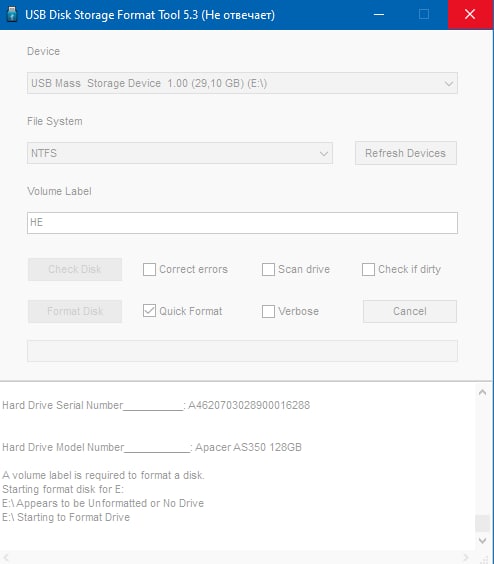This screenshot has width=494, height=564.
Task: Click the File System label text
Action: click(x=55, y=121)
